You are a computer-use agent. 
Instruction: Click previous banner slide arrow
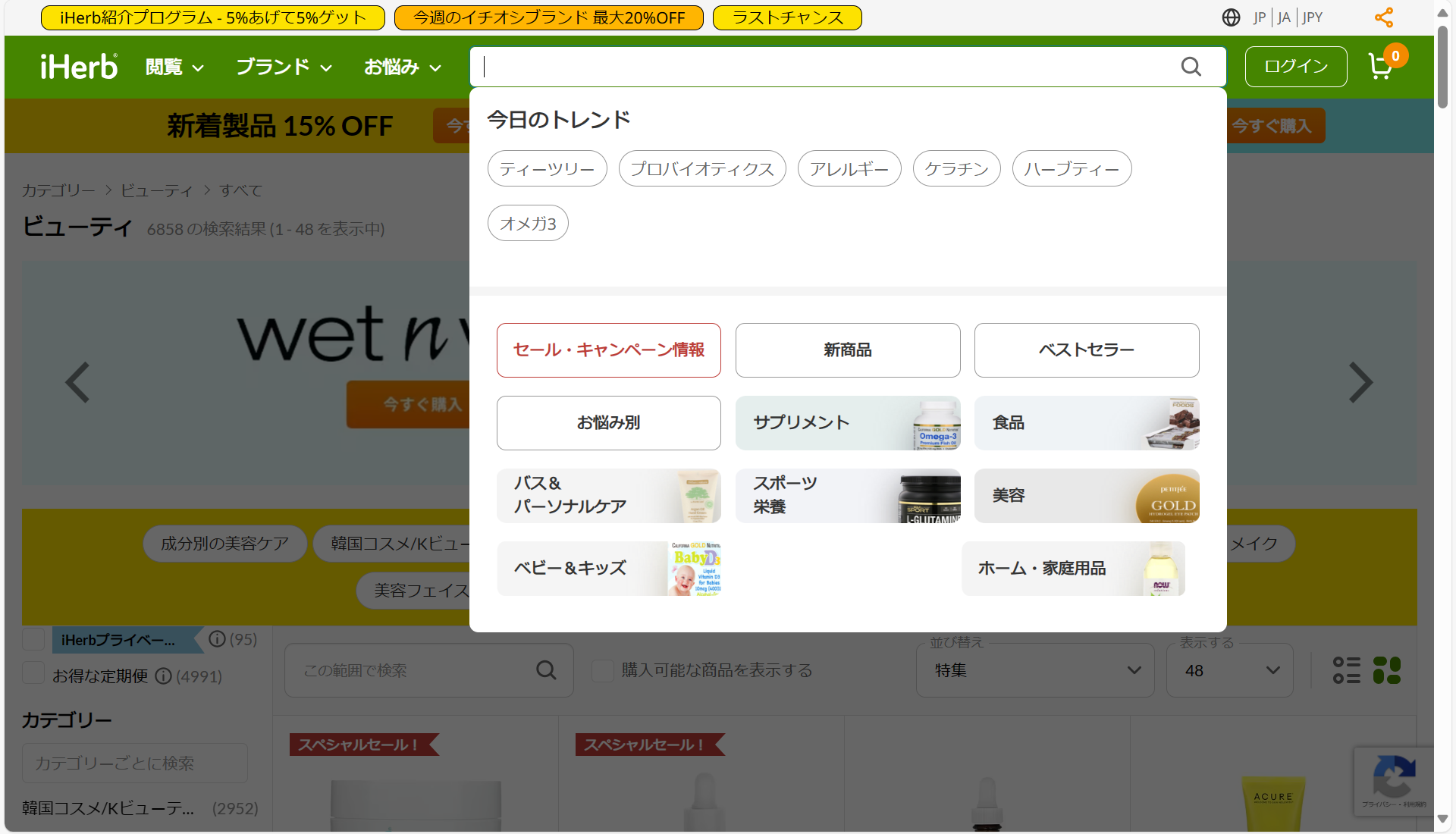coord(77,382)
